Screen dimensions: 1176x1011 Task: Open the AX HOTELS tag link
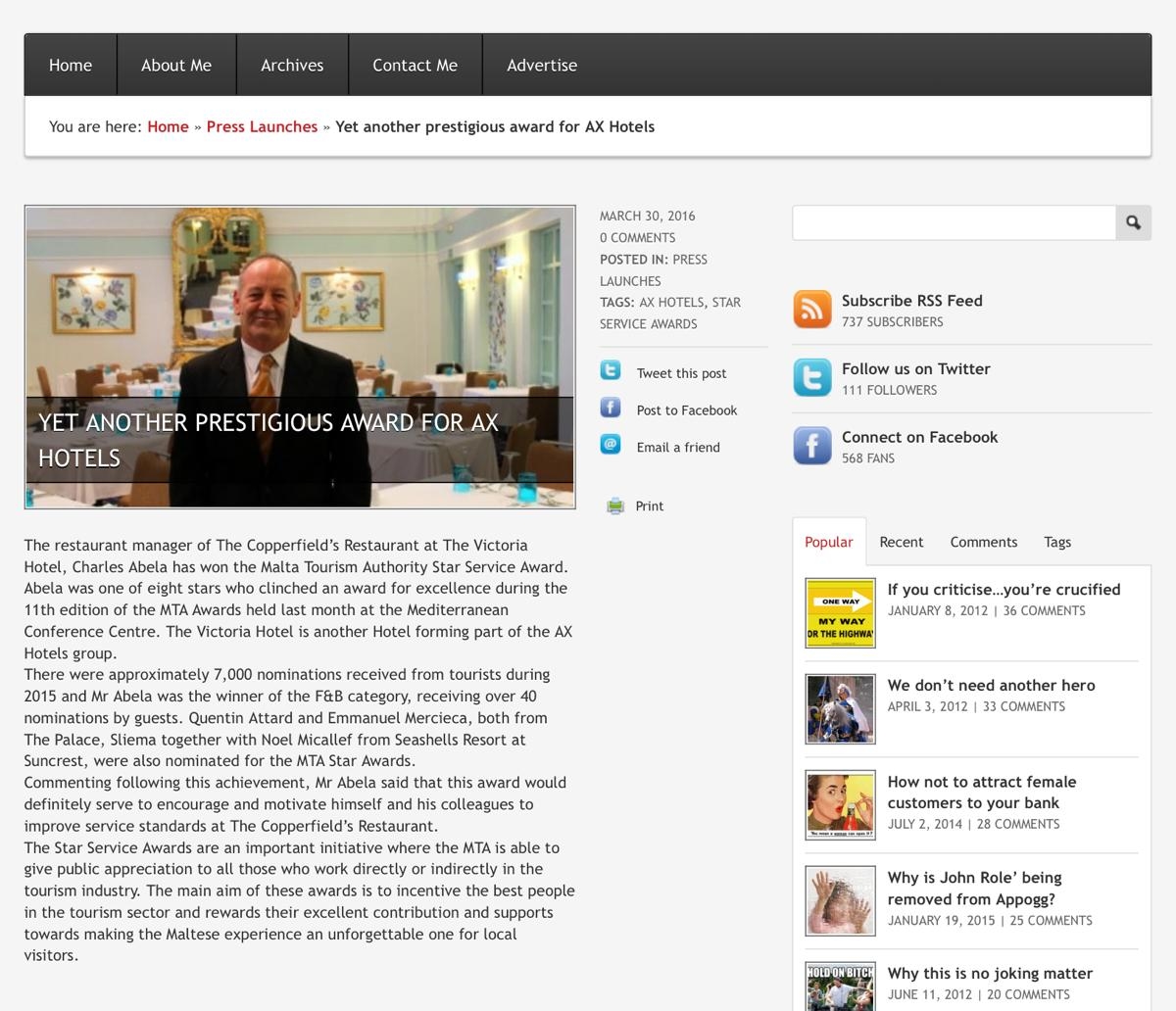click(671, 303)
